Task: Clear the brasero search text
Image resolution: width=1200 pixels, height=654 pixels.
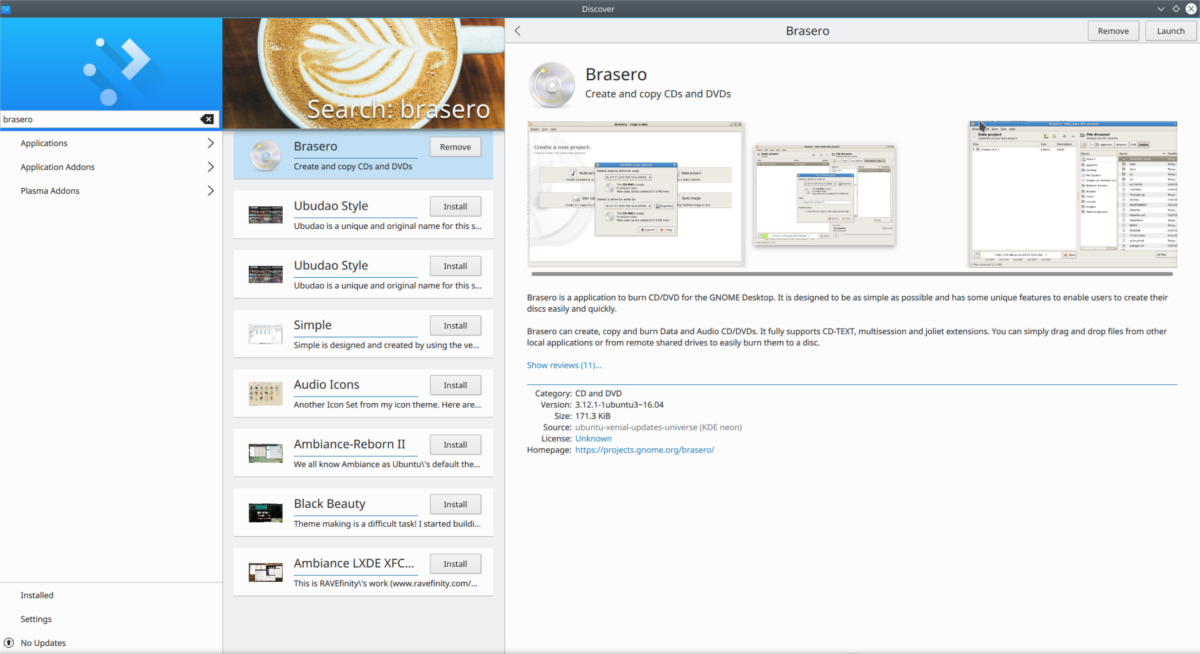Action: (x=207, y=119)
